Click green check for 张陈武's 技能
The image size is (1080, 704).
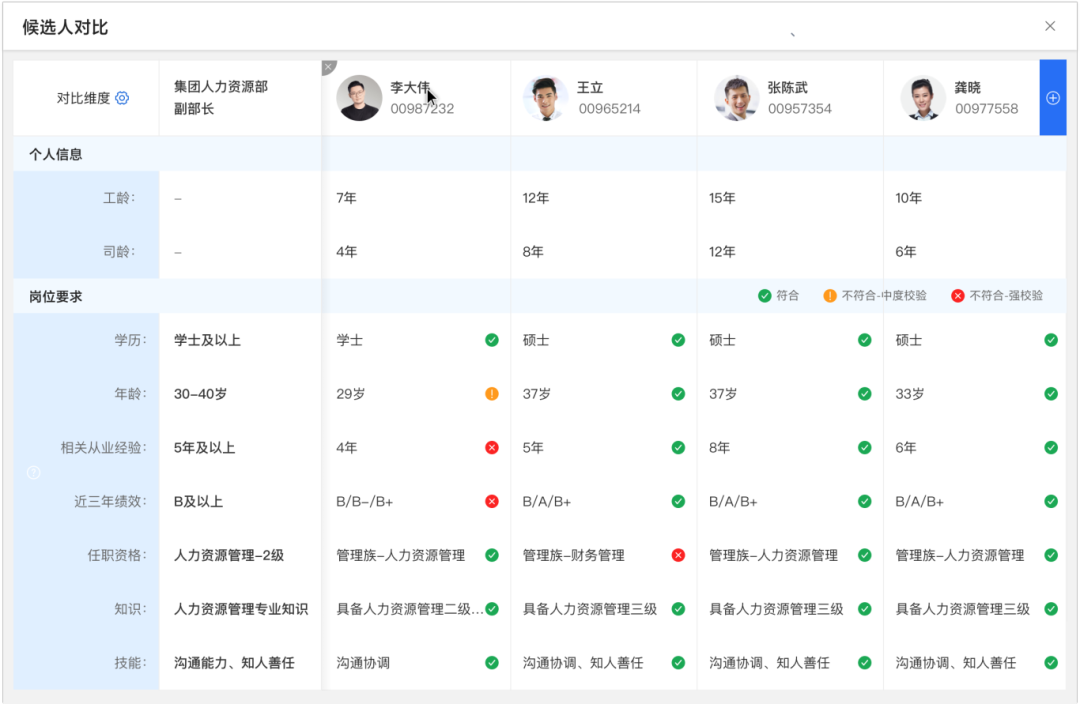coord(864,663)
